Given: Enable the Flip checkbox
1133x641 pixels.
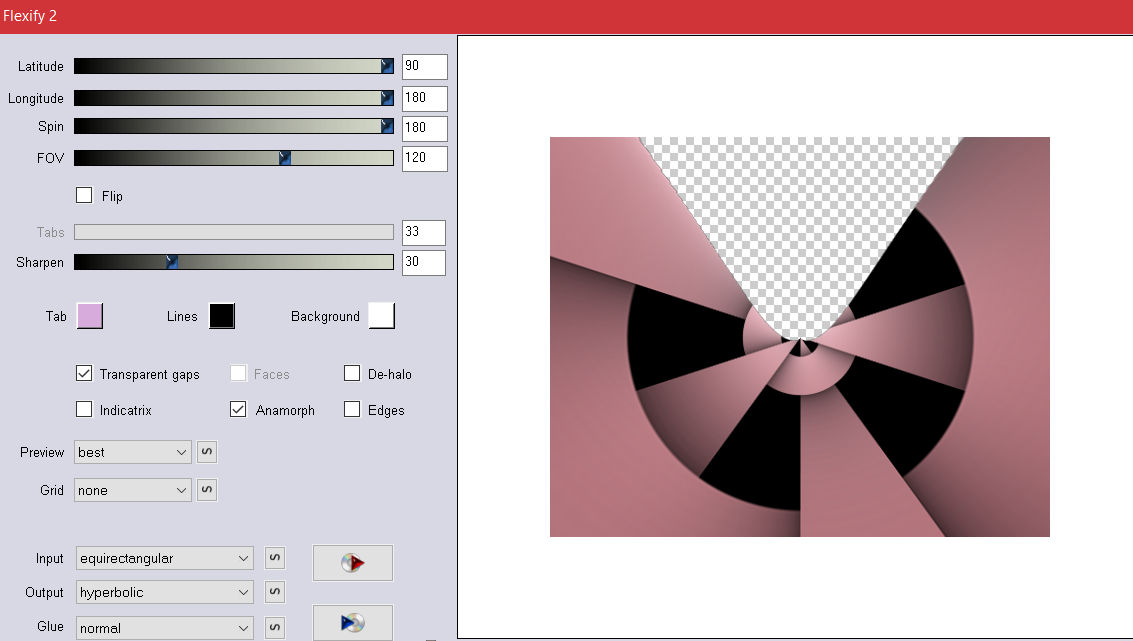Looking at the screenshot, I should (85, 196).
